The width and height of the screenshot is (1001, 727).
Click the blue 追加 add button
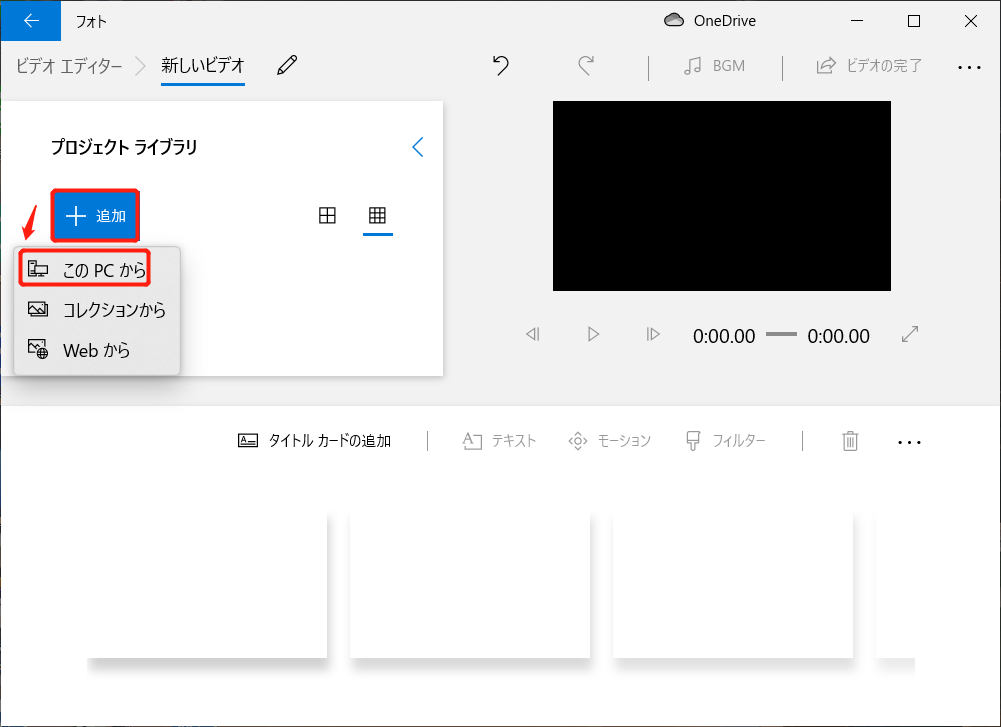pyautogui.click(x=95, y=216)
